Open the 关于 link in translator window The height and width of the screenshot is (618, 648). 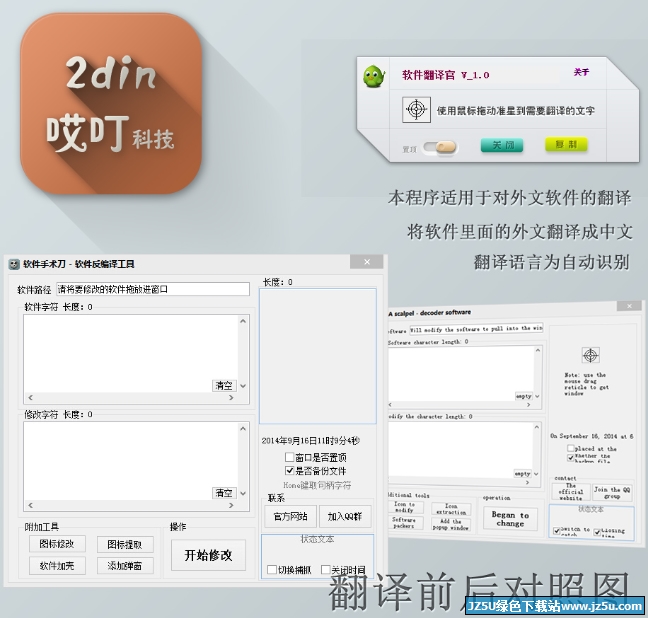tap(581, 72)
